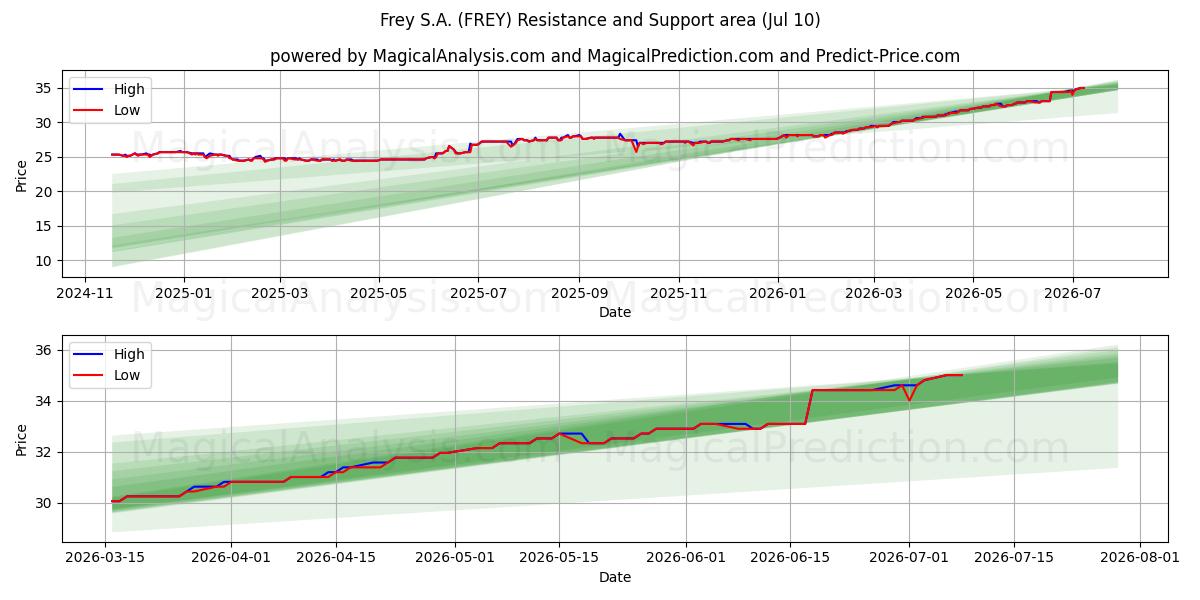Click the '2026-03' x-axis label
Screen dimensions: 1200x600
874,295
